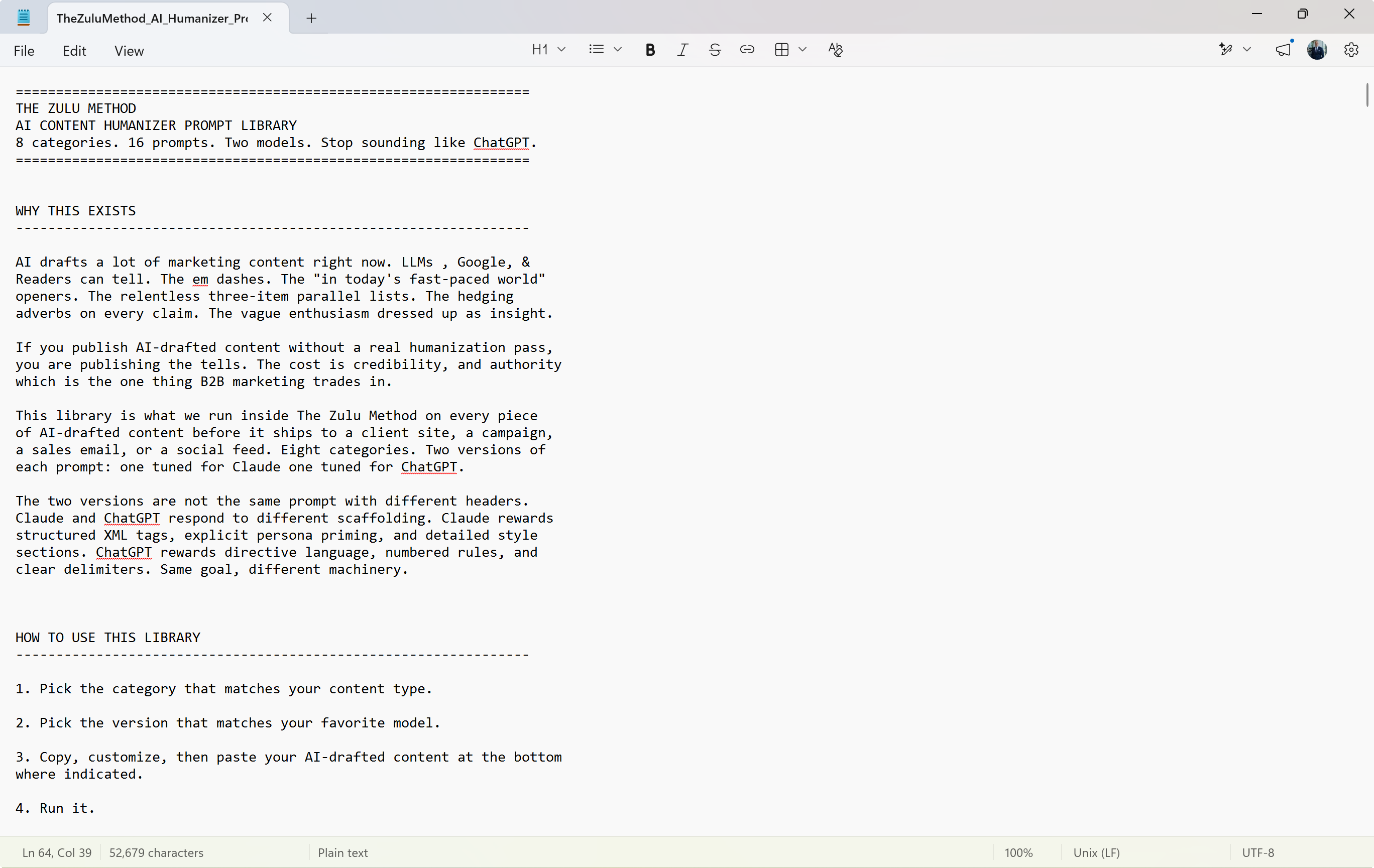Click underlined ChatGPT in the tagline line
The image size is (1374, 868).
point(501,143)
